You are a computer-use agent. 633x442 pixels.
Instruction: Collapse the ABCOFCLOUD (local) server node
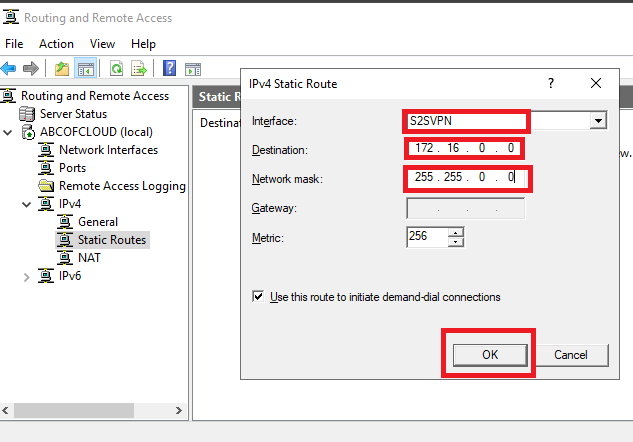click(x=11, y=132)
